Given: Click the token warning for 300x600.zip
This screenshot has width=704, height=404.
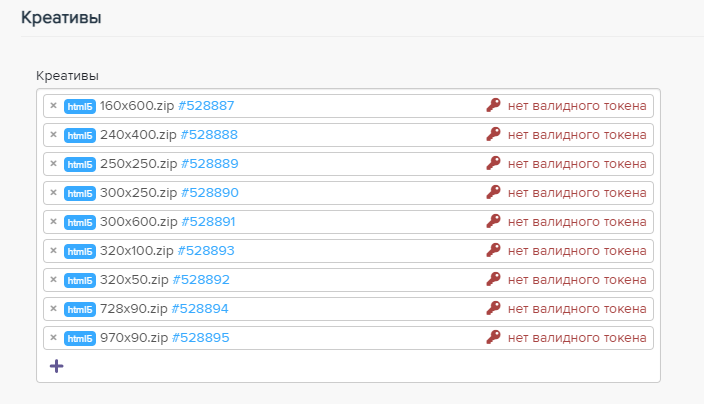Looking at the screenshot, I should [577, 221].
